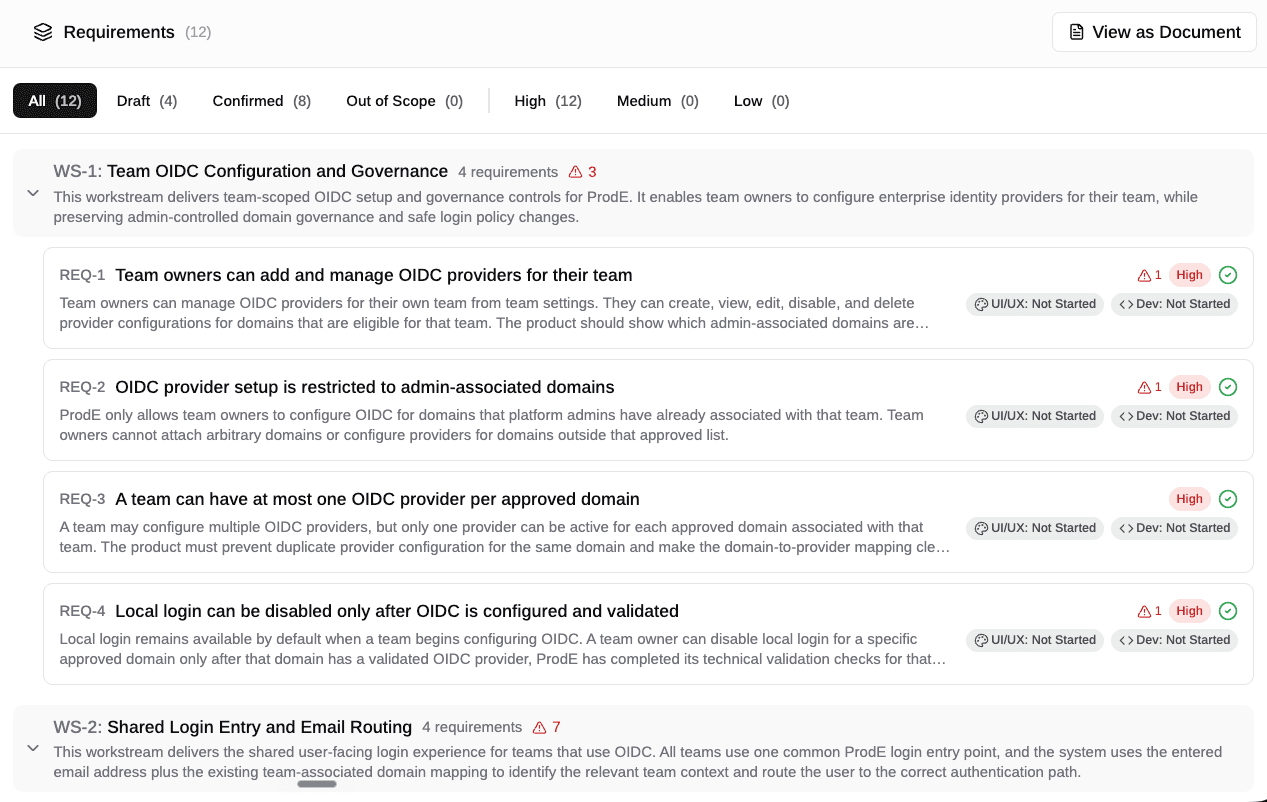The width and height of the screenshot is (1267, 802).
Task: Click REQ-3 UI/UX: Not Started badge
Action: click(1035, 528)
